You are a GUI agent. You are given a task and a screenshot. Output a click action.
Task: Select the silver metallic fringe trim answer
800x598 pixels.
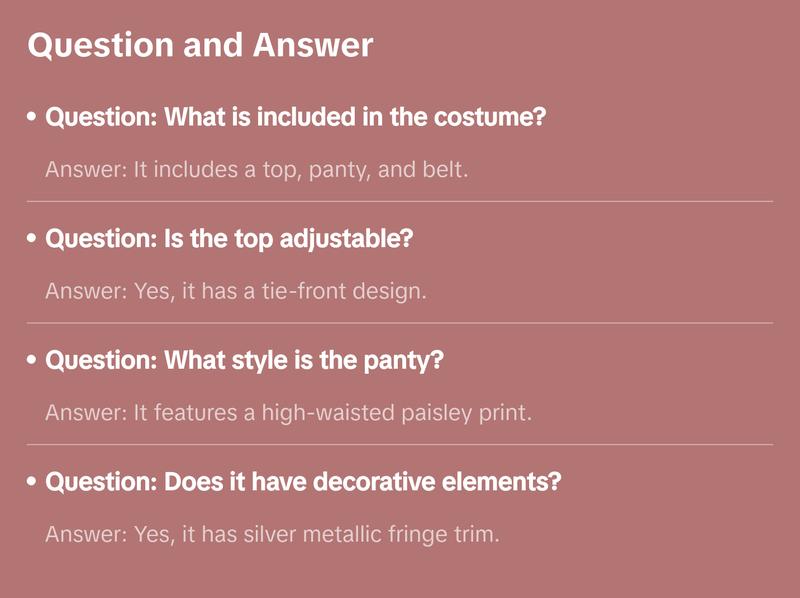click(x=272, y=535)
